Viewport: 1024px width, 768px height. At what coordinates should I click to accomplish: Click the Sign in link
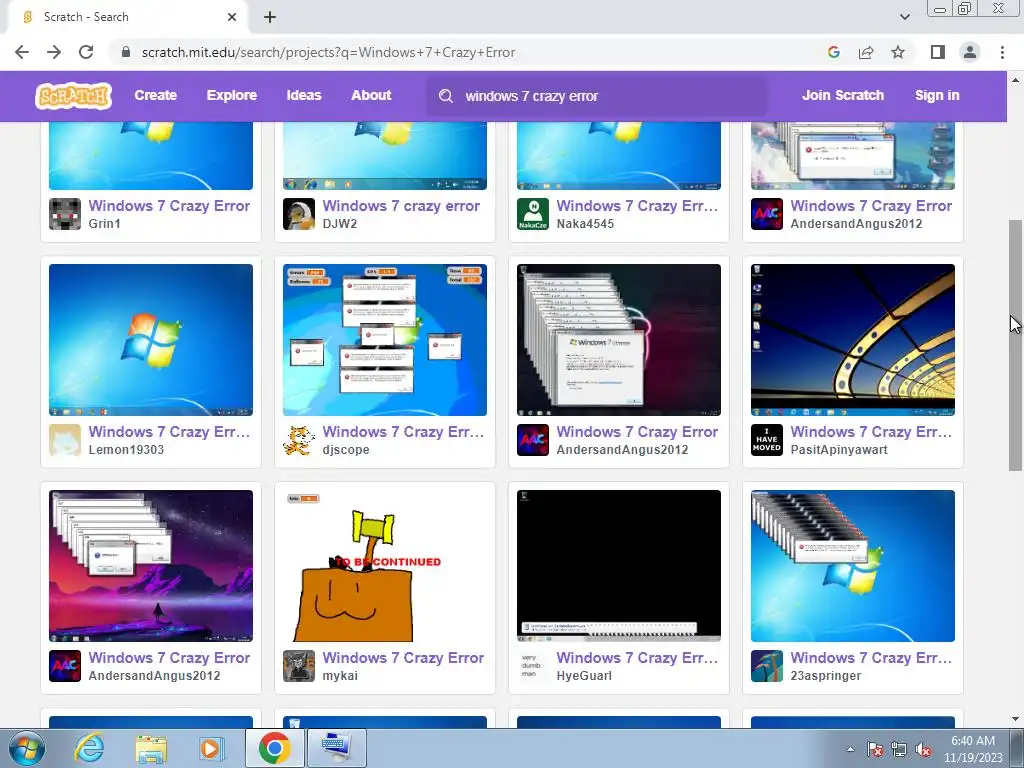click(937, 95)
